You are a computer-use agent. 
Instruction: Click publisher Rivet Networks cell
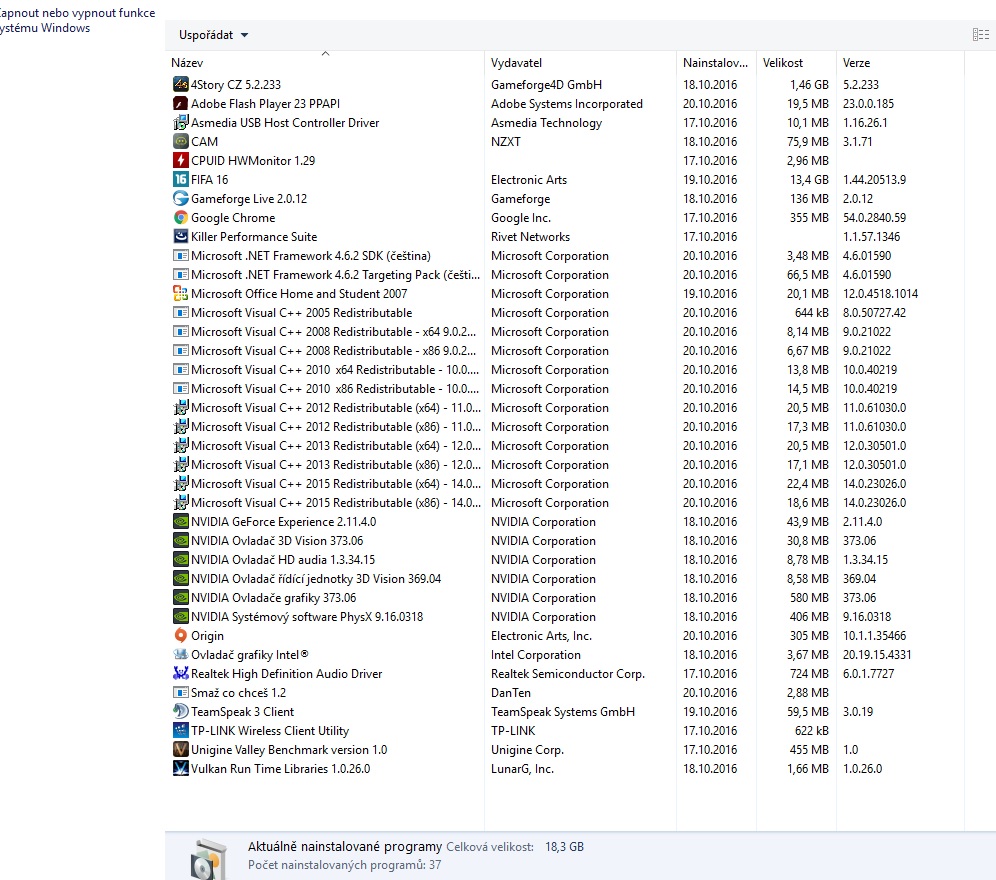[x=530, y=237]
